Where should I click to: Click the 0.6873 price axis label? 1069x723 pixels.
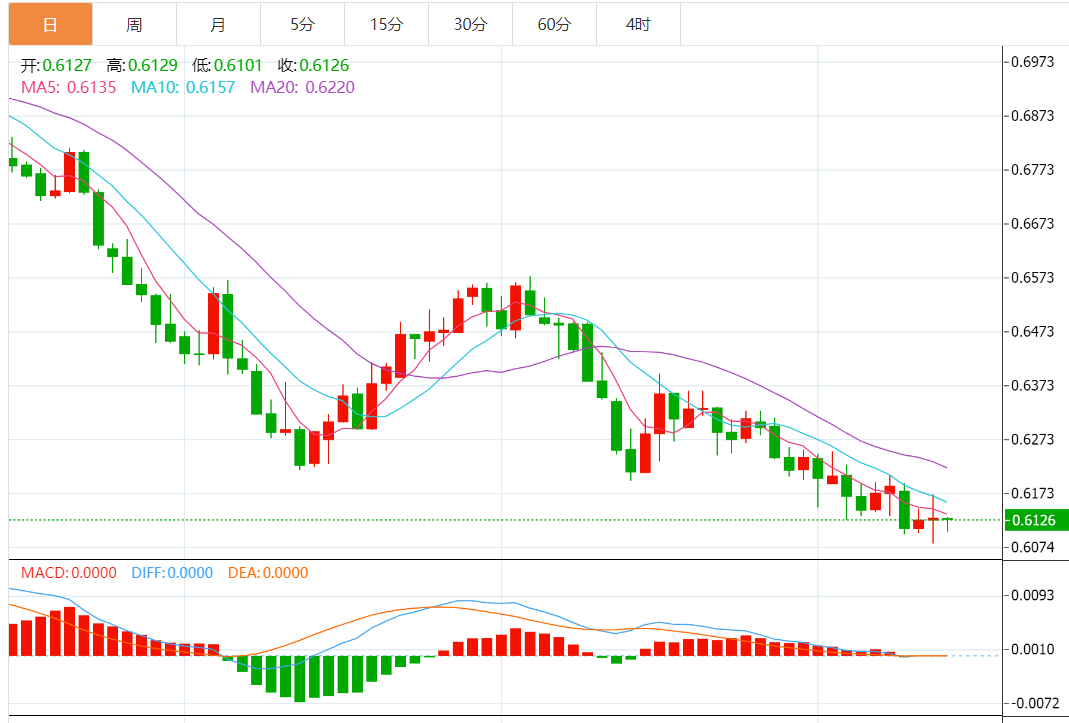pos(1032,116)
